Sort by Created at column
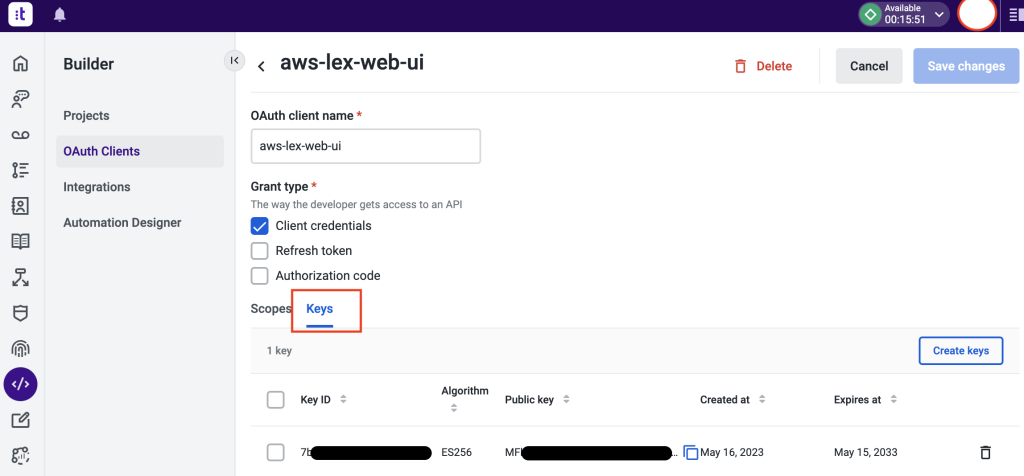 coord(762,400)
